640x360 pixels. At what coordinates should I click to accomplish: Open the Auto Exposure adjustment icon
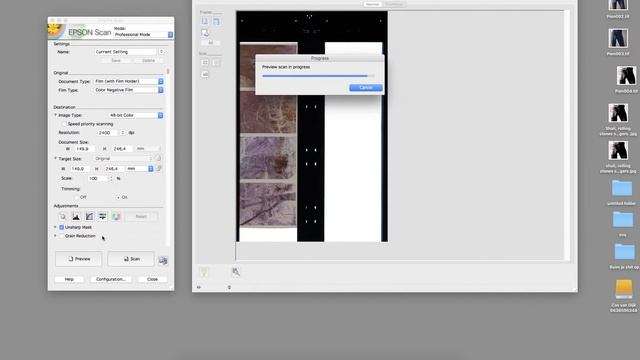[63, 216]
